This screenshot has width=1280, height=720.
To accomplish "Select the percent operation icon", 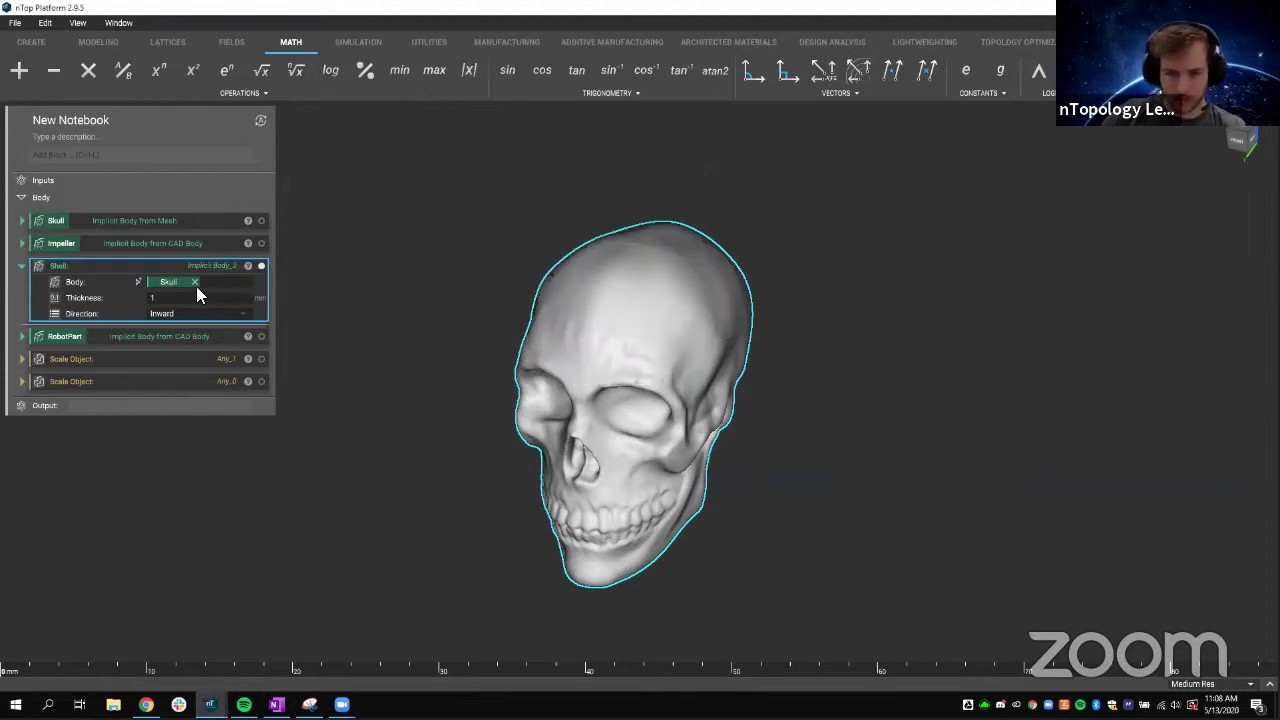I will pyautogui.click(x=365, y=70).
